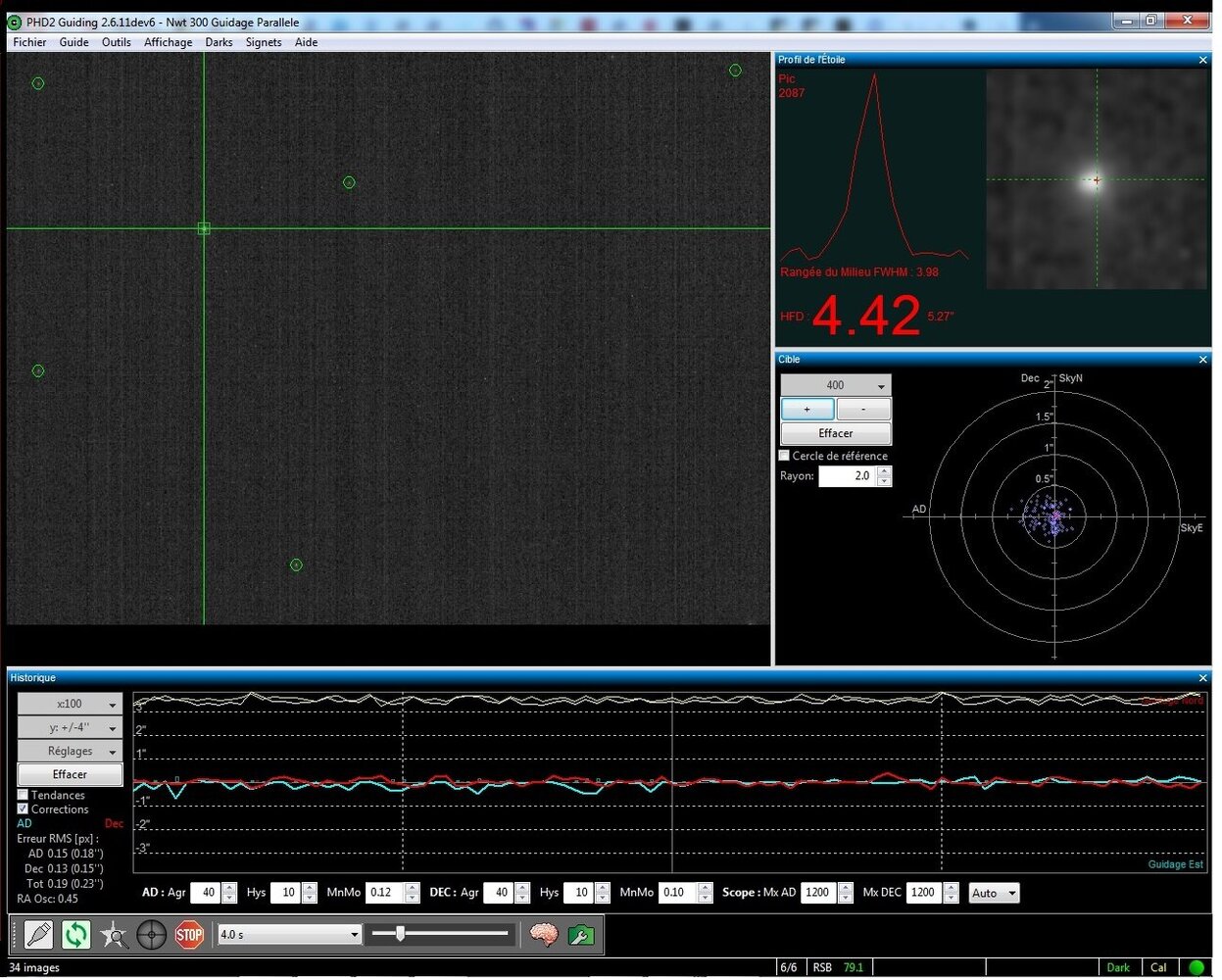Screen dimensions: 1222x980
Task: Close the Profil de l'Étoile panel
Action: point(1202,60)
